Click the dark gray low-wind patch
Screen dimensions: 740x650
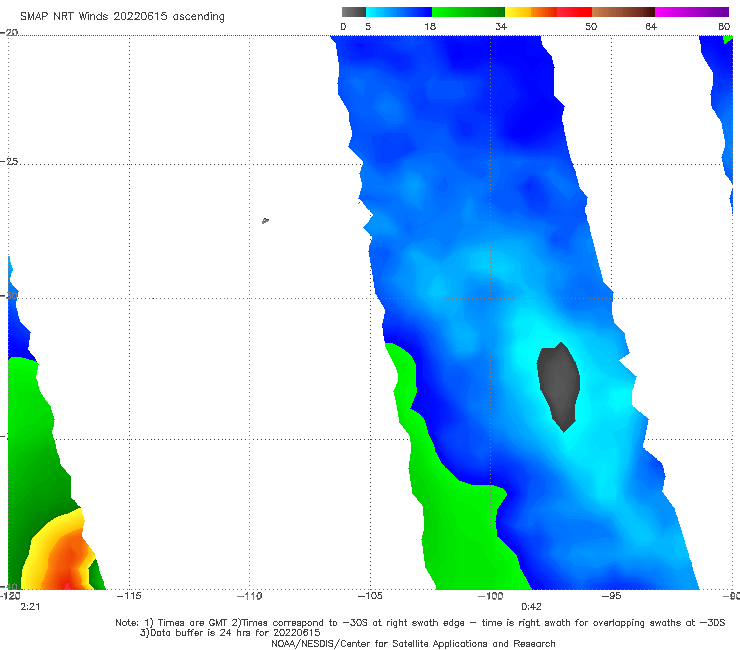[559, 385]
